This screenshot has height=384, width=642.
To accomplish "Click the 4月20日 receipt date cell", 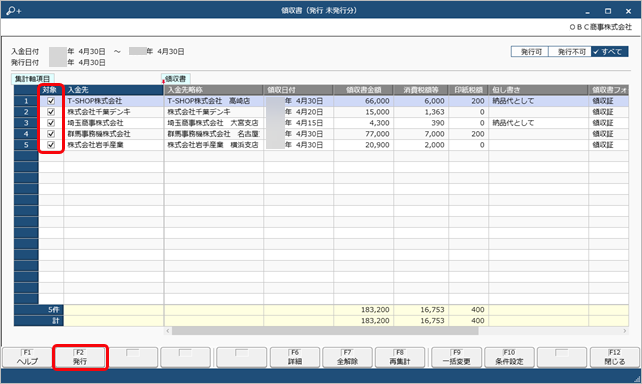I will click(298, 112).
